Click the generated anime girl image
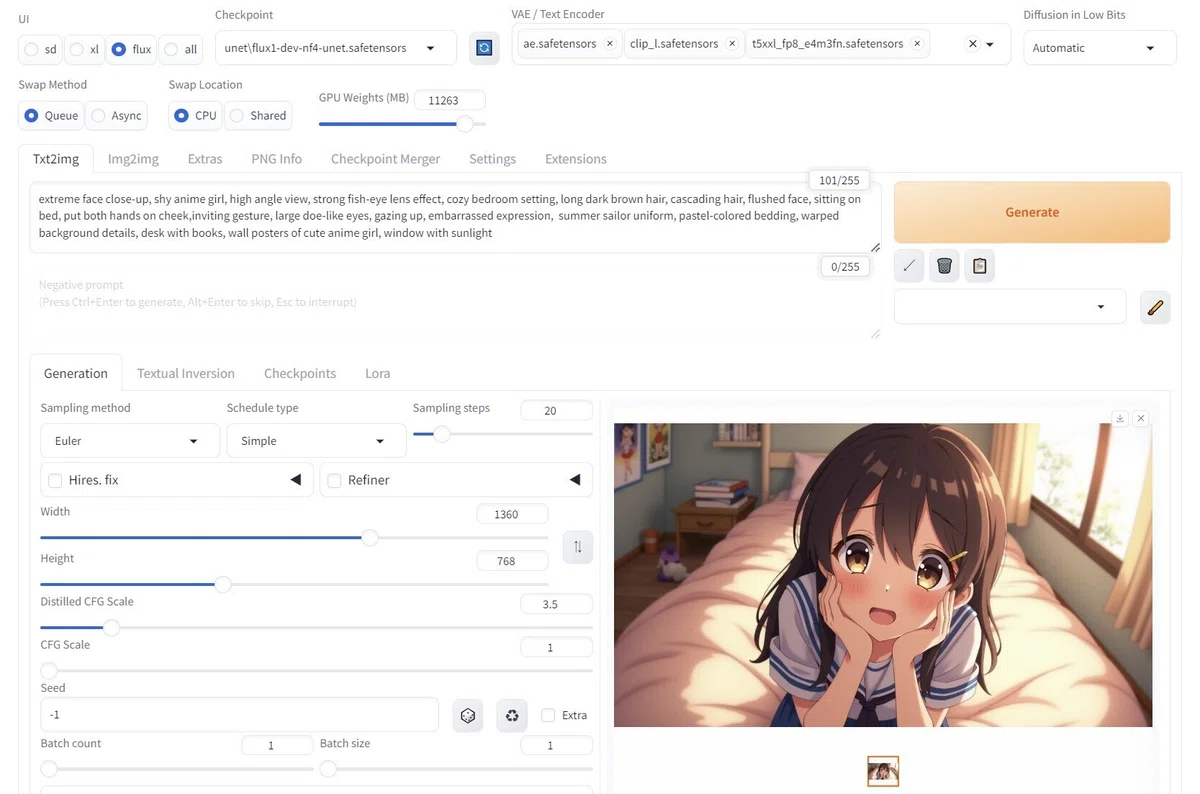This screenshot has height=794, width=1200. 883,575
